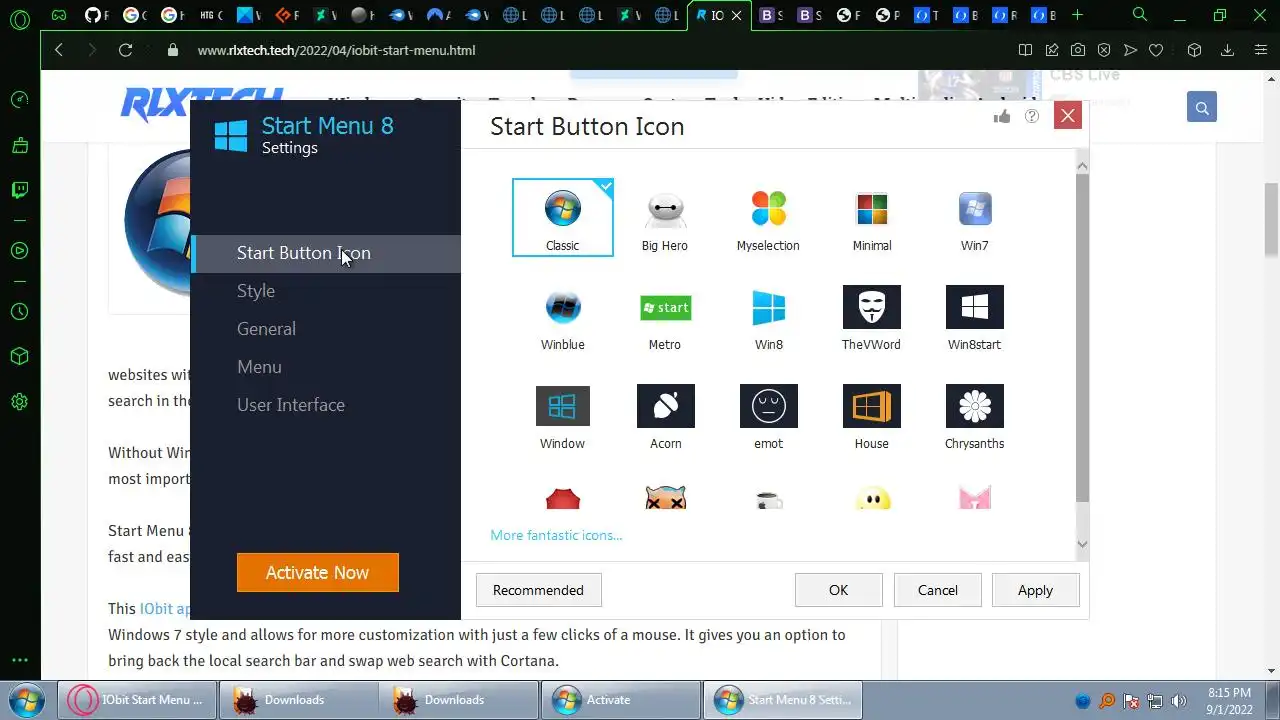This screenshot has width=1280, height=720.
Task: Open Start Menu 8 Settings taskbar item
Action: (782, 700)
